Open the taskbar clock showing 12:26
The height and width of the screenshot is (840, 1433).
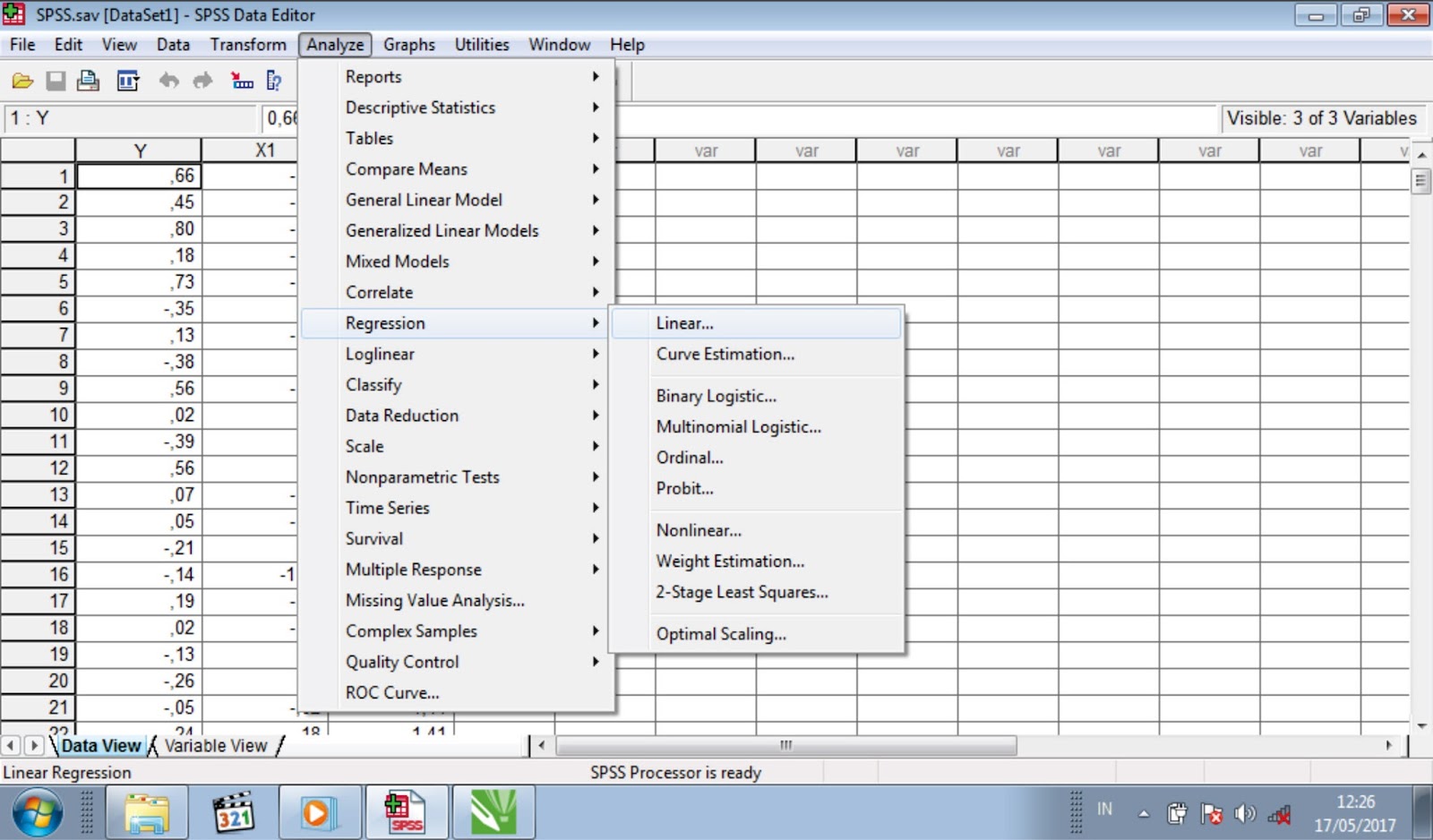tap(1355, 813)
